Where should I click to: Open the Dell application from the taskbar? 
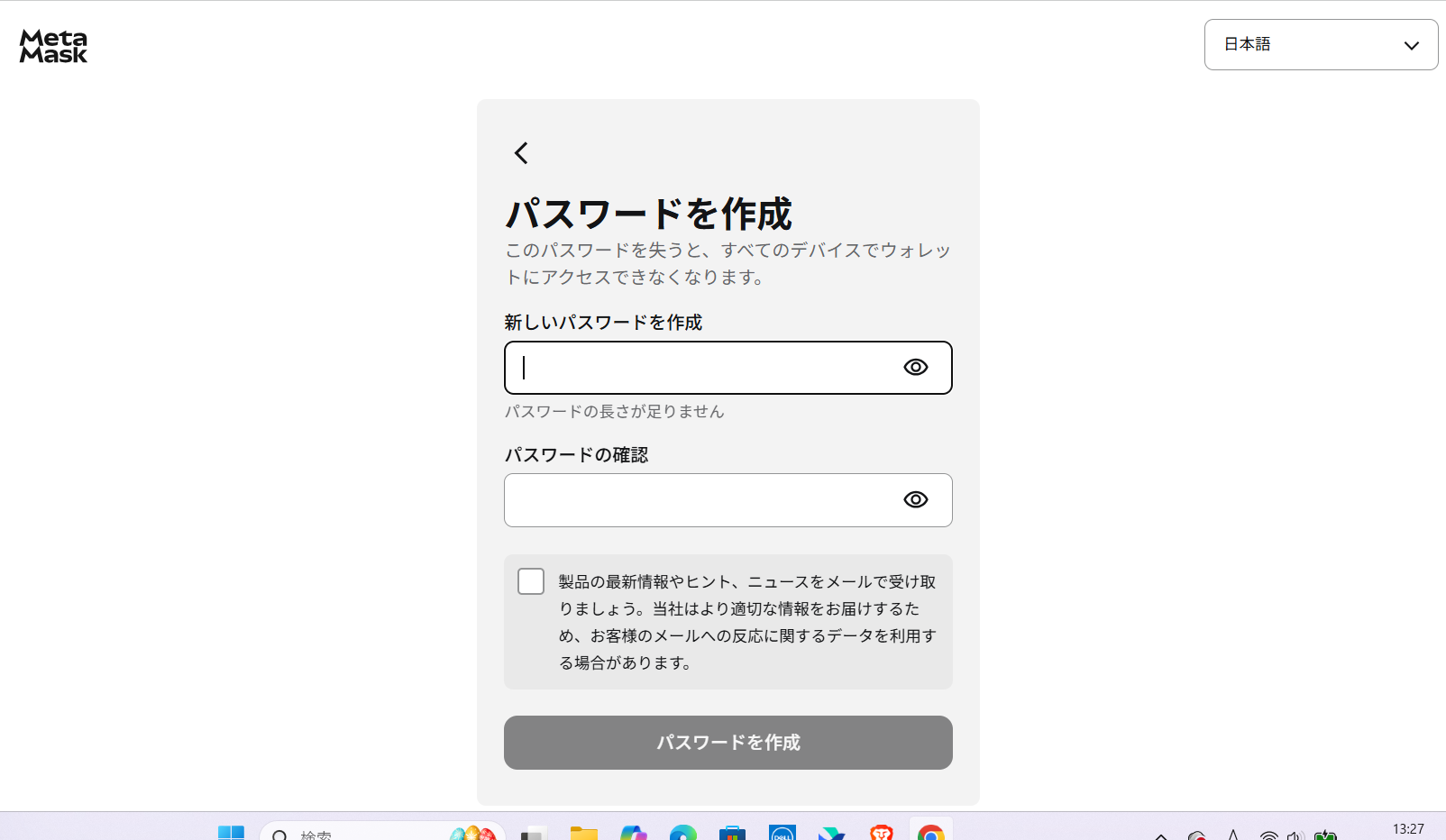coord(782,834)
